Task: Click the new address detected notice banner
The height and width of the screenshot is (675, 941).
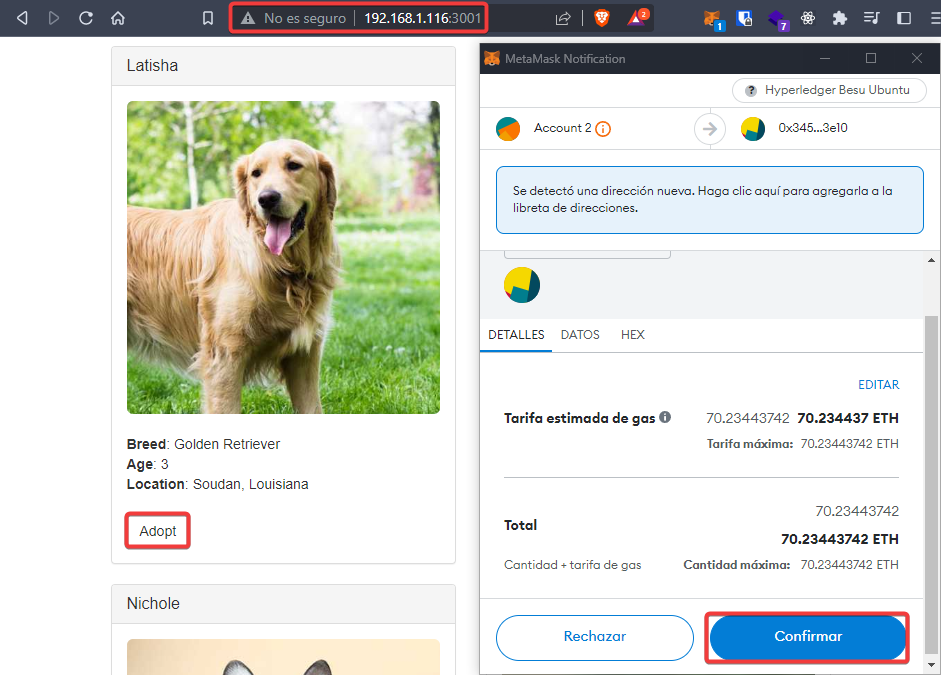Action: tap(709, 200)
